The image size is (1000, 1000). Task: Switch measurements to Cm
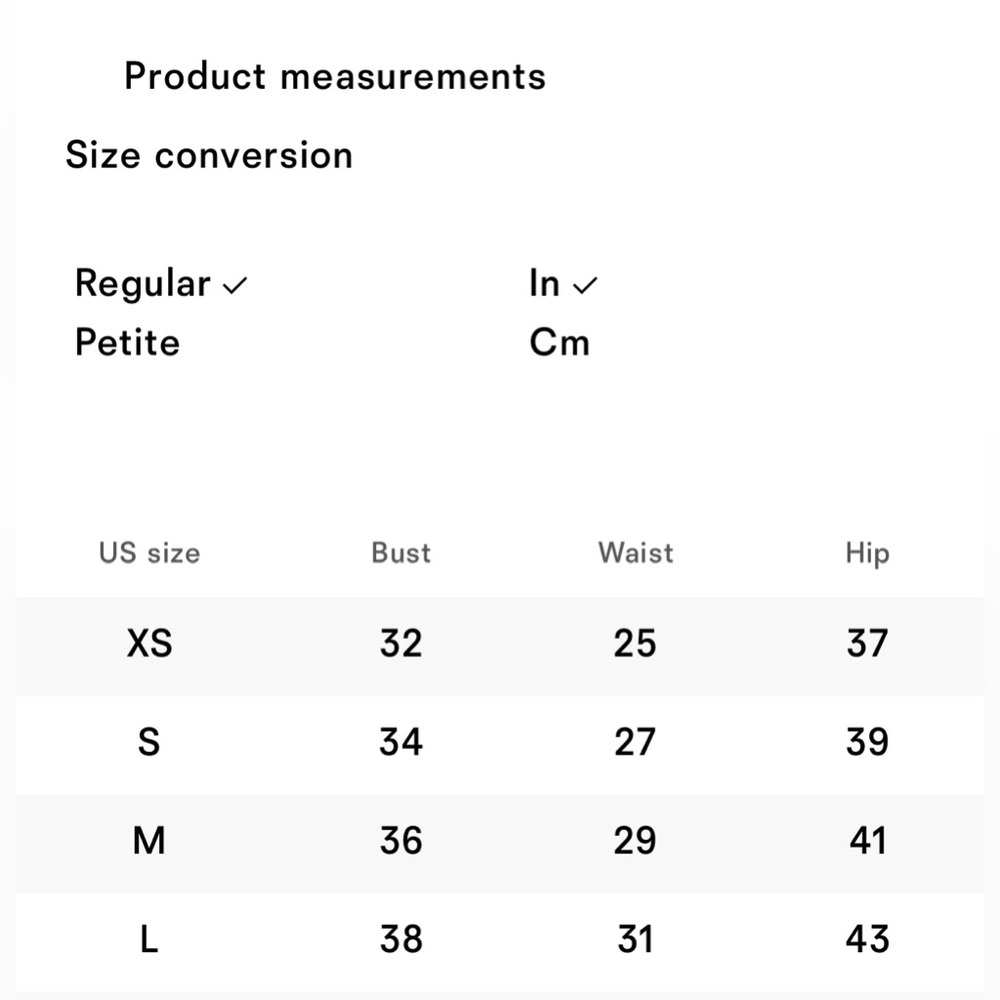click(x=559, y=342)
